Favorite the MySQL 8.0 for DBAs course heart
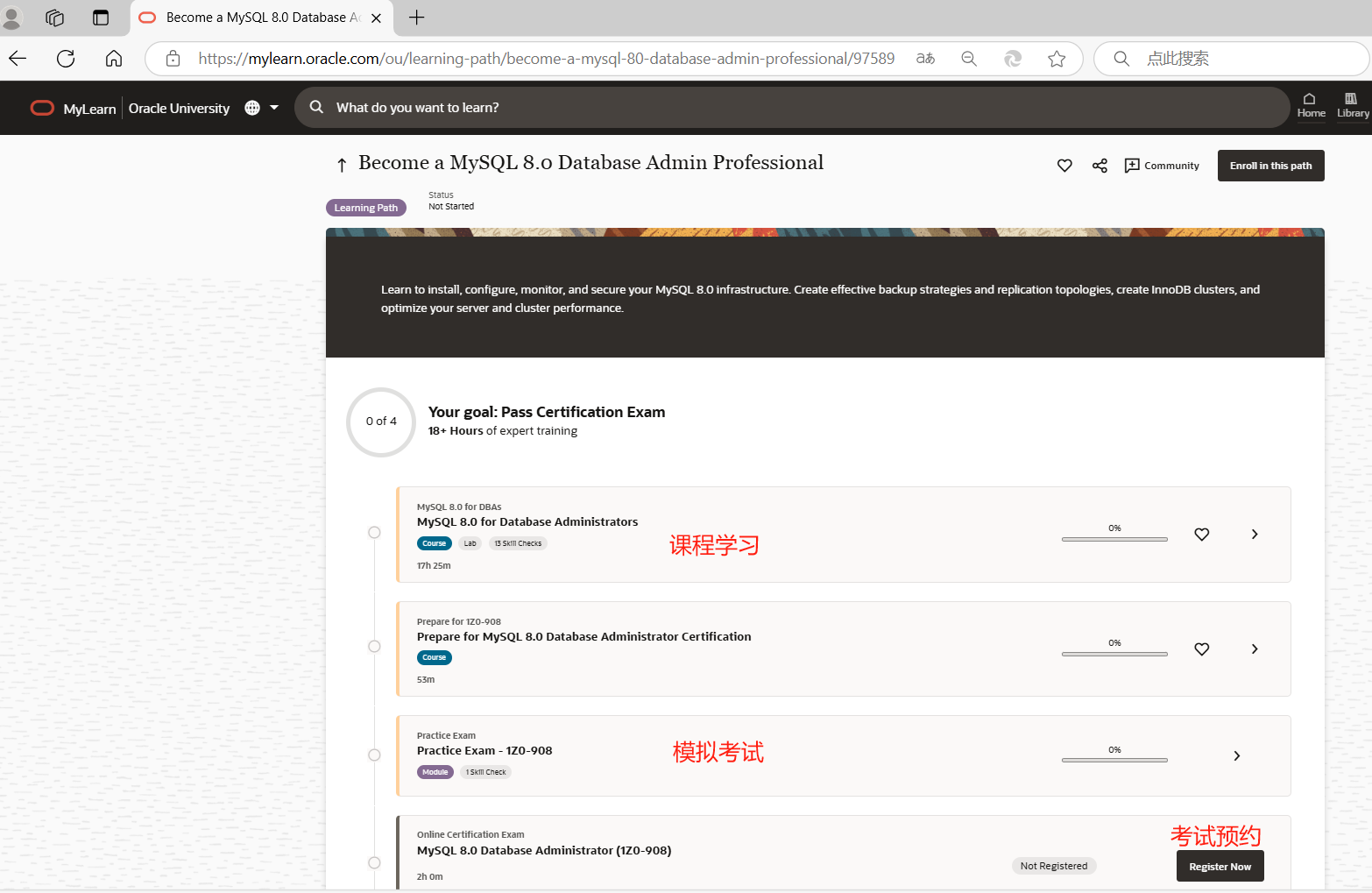1372x893 pixels. click(x=1201, y=534)
